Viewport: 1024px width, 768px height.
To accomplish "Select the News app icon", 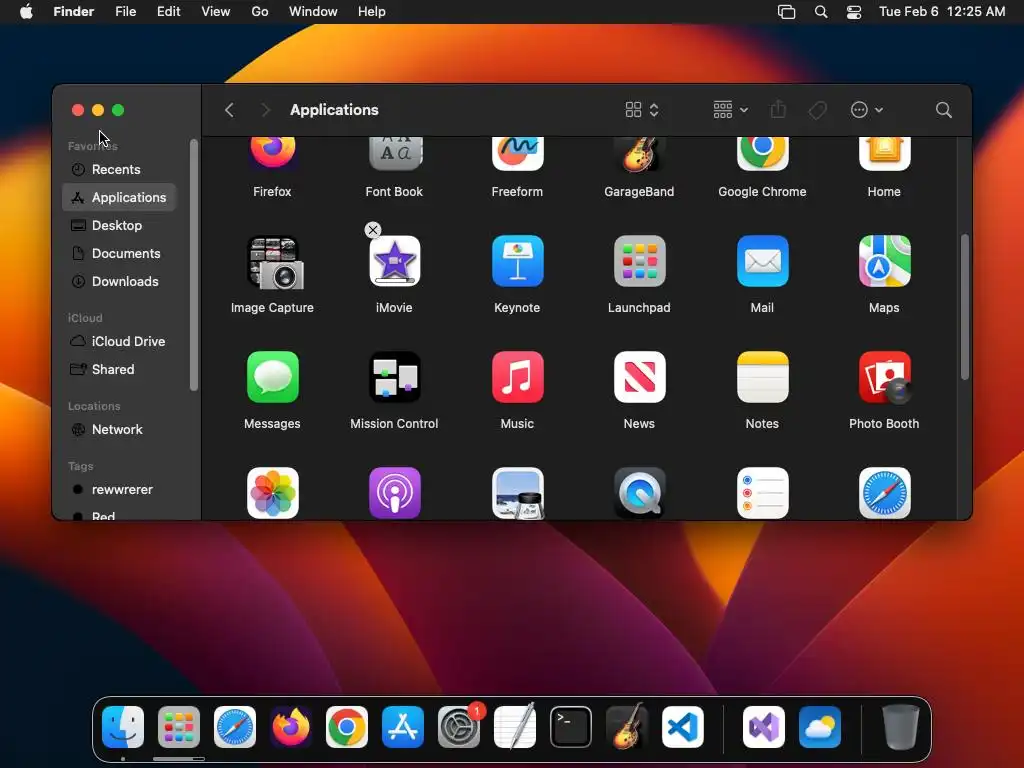I will 639,377.
